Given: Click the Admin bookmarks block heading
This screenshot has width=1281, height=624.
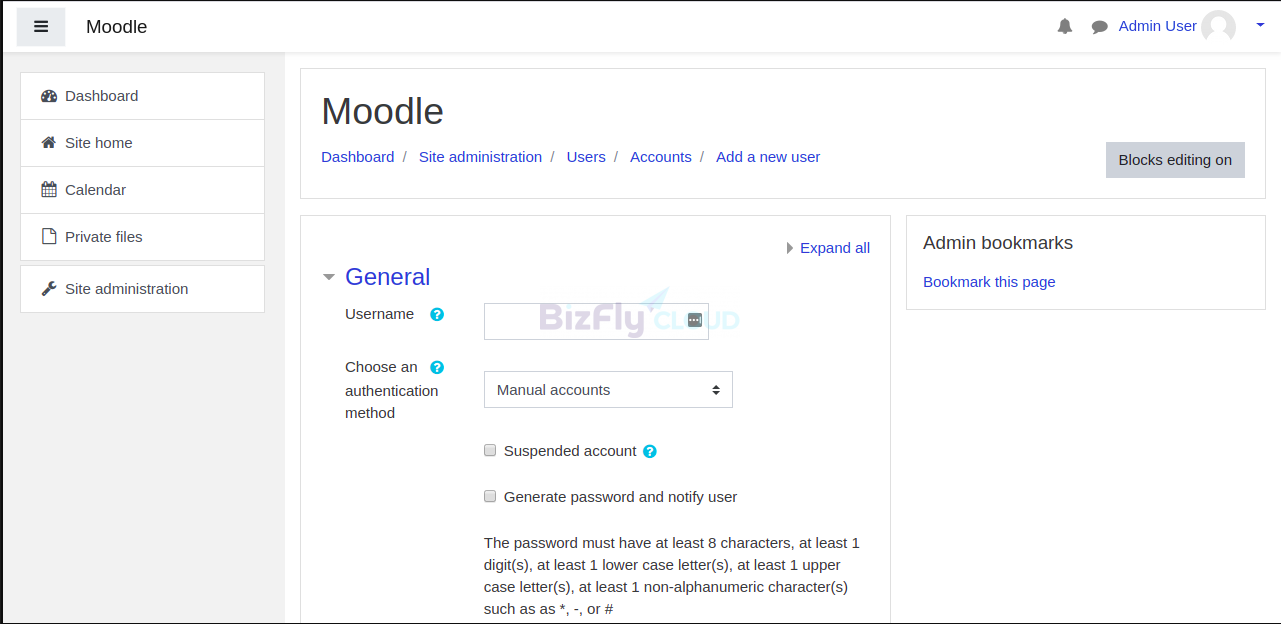Looking at the screenshot, I should coord(998,243).
